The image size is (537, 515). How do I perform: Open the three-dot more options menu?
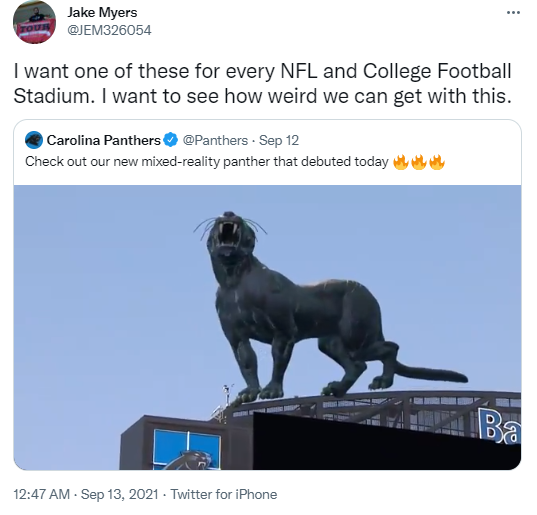pyautogui.click(x=513, y=13)
